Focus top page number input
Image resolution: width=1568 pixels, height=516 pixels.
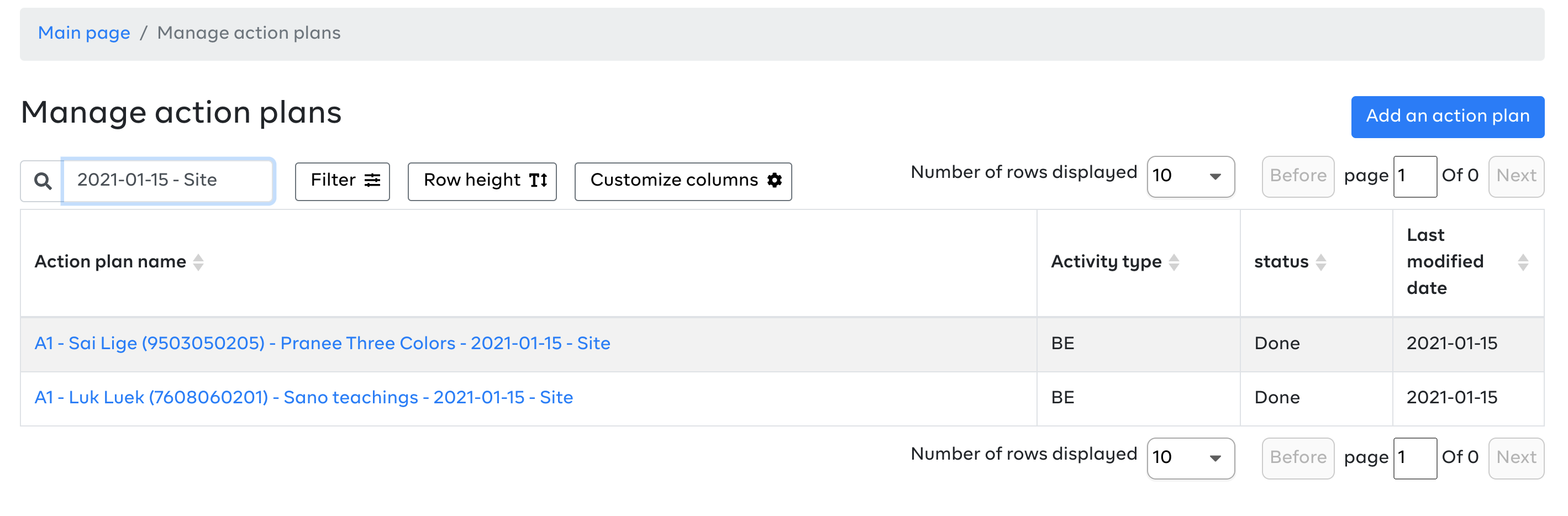(x=1415, y=176)
